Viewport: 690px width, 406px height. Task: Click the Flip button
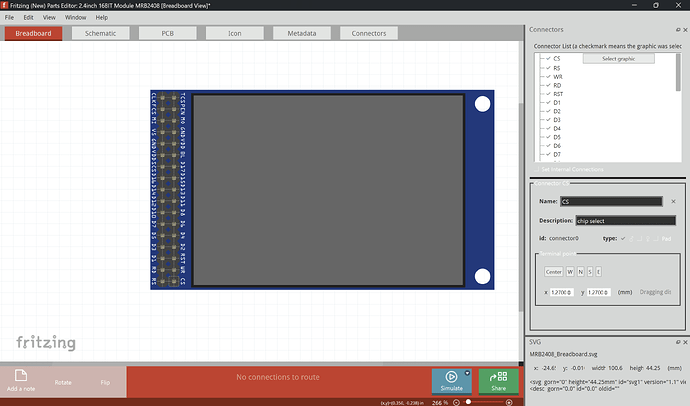[x=105, y=382]
